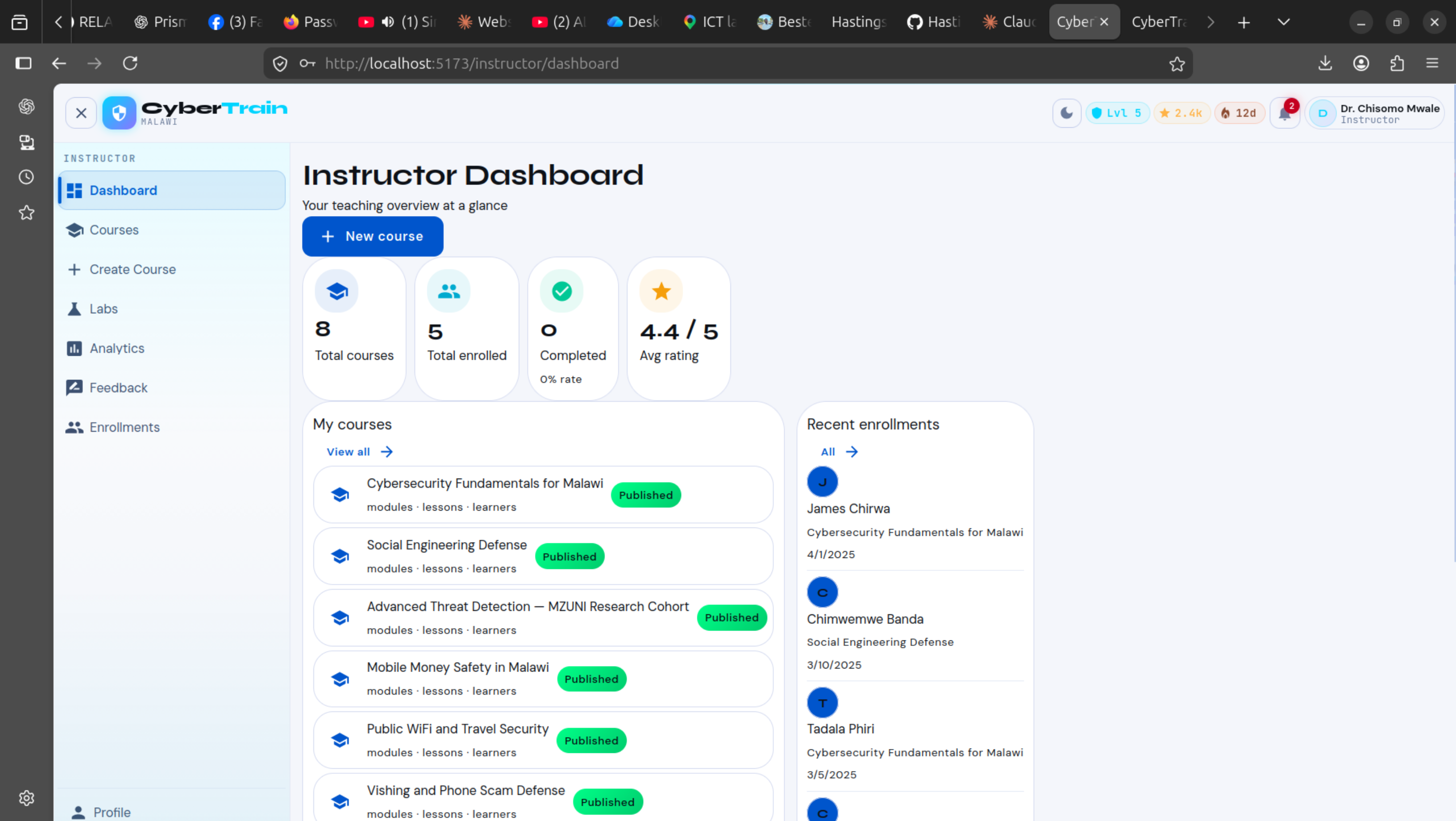1456x821 pixels.
Task: Switch to the Hastings GitHub tab
Action: point(934,22)
